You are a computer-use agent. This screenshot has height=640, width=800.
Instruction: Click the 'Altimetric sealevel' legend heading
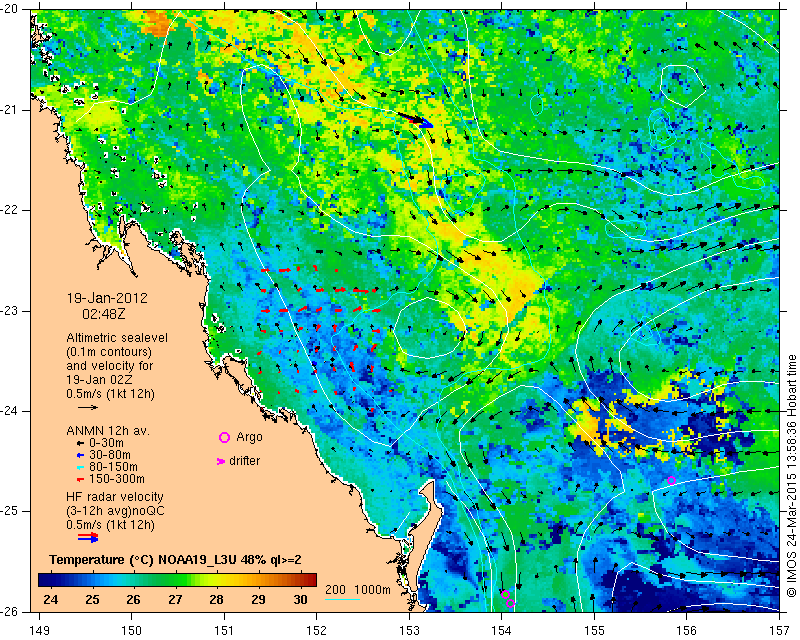117,338
